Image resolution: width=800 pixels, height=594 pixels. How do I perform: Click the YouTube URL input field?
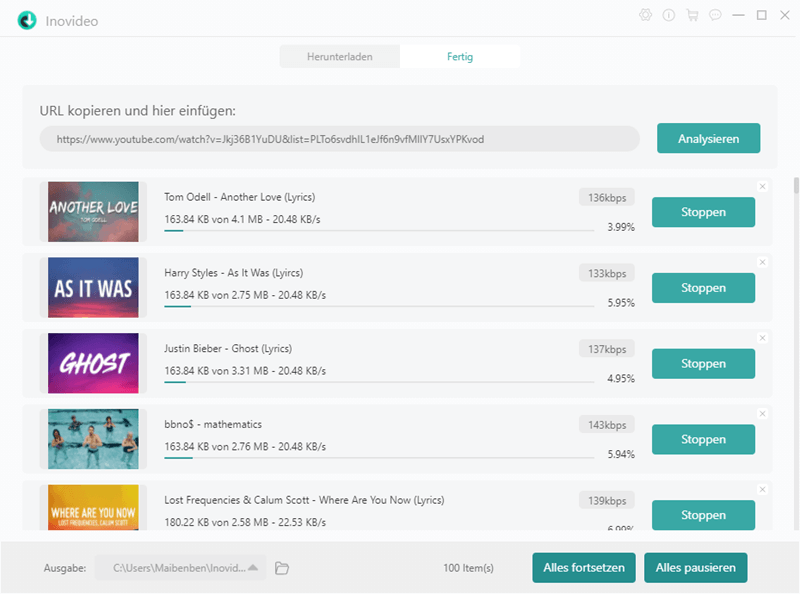pyautogui.click(x=339, y=139)
